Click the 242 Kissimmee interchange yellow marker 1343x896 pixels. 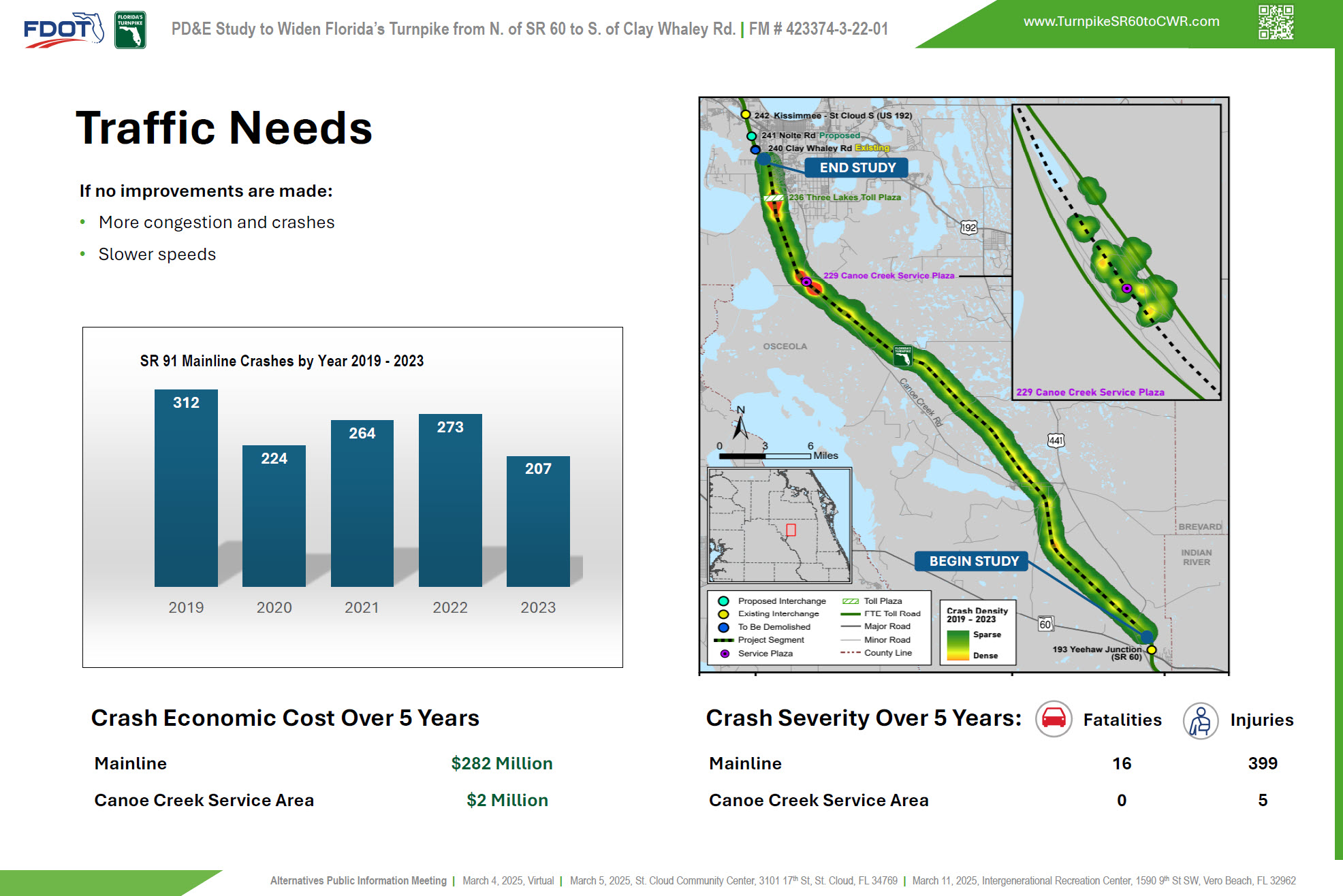(x=746, y=114)
